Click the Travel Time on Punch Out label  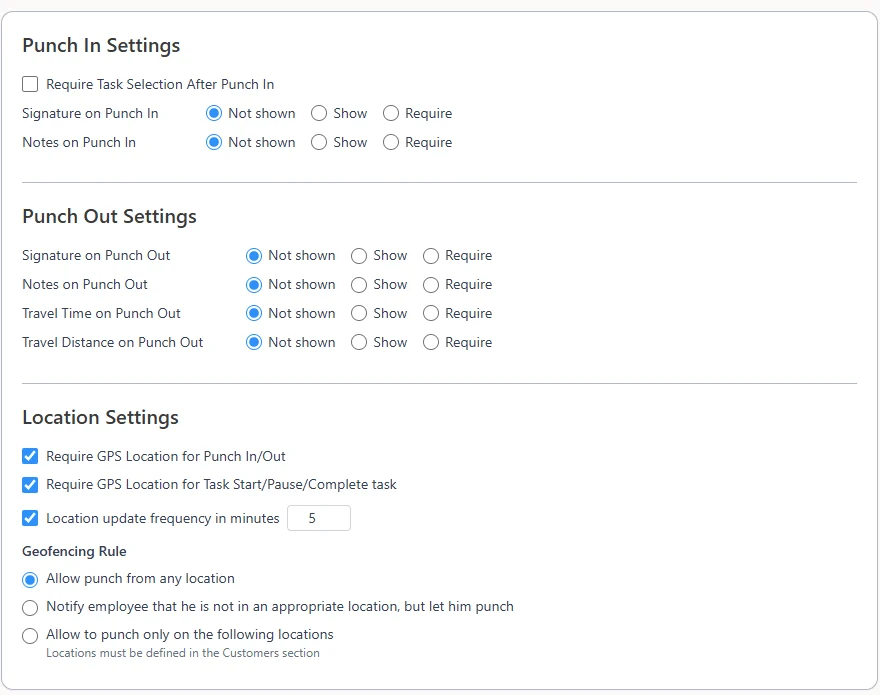(102, 313)
